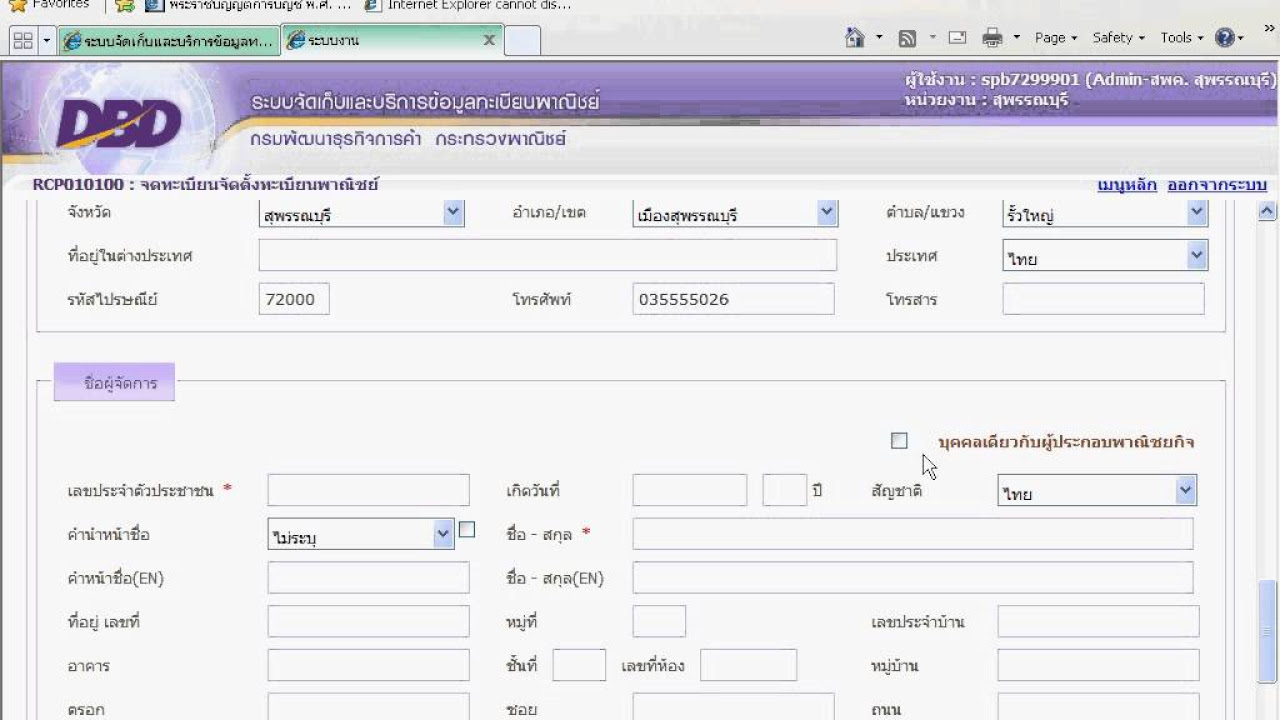This screenshot has width=1280, height=720.
Task: Click the DBD logo
Action: [119, 126]
